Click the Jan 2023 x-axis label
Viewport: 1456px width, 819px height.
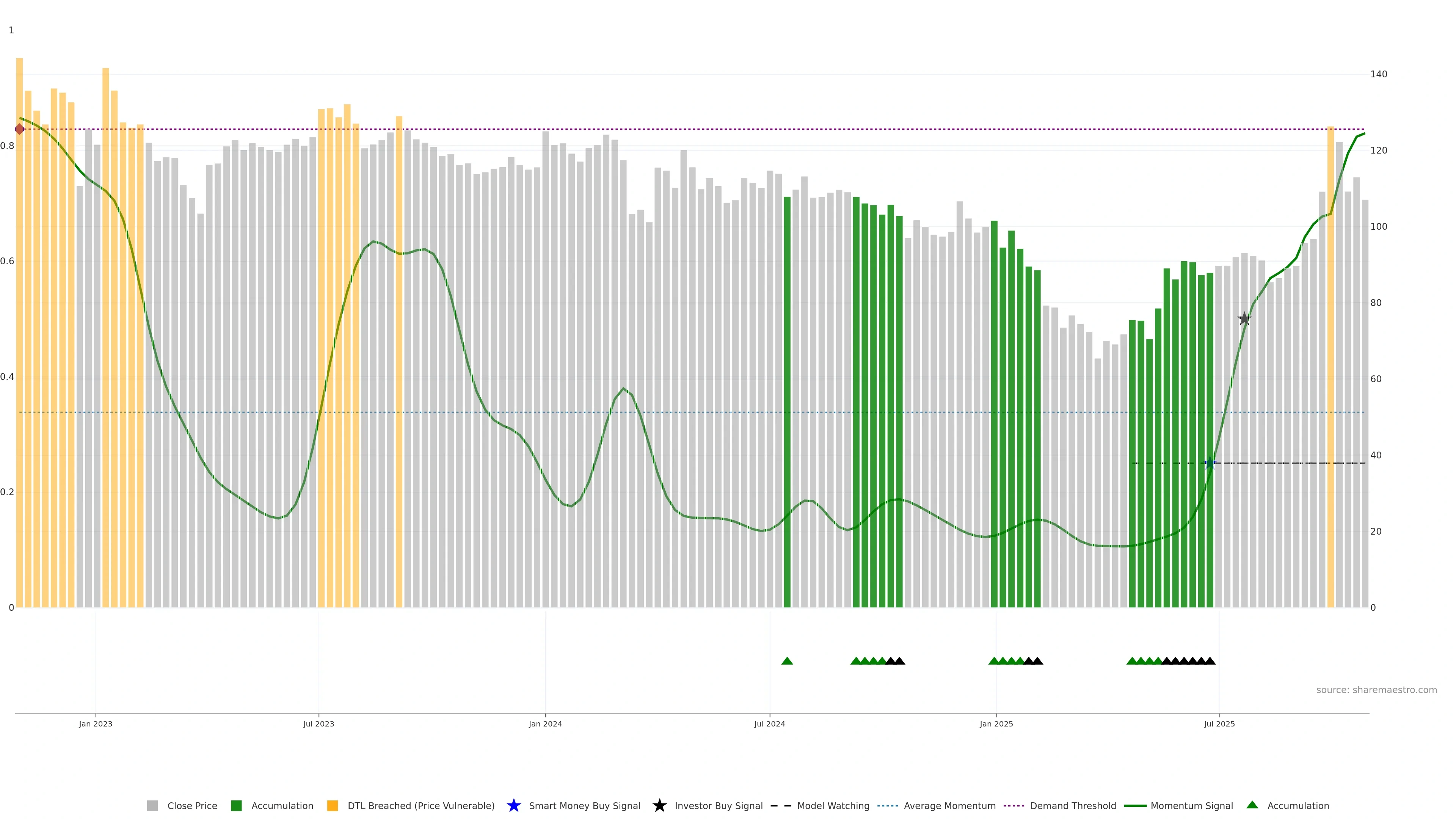tap(96, 723)
